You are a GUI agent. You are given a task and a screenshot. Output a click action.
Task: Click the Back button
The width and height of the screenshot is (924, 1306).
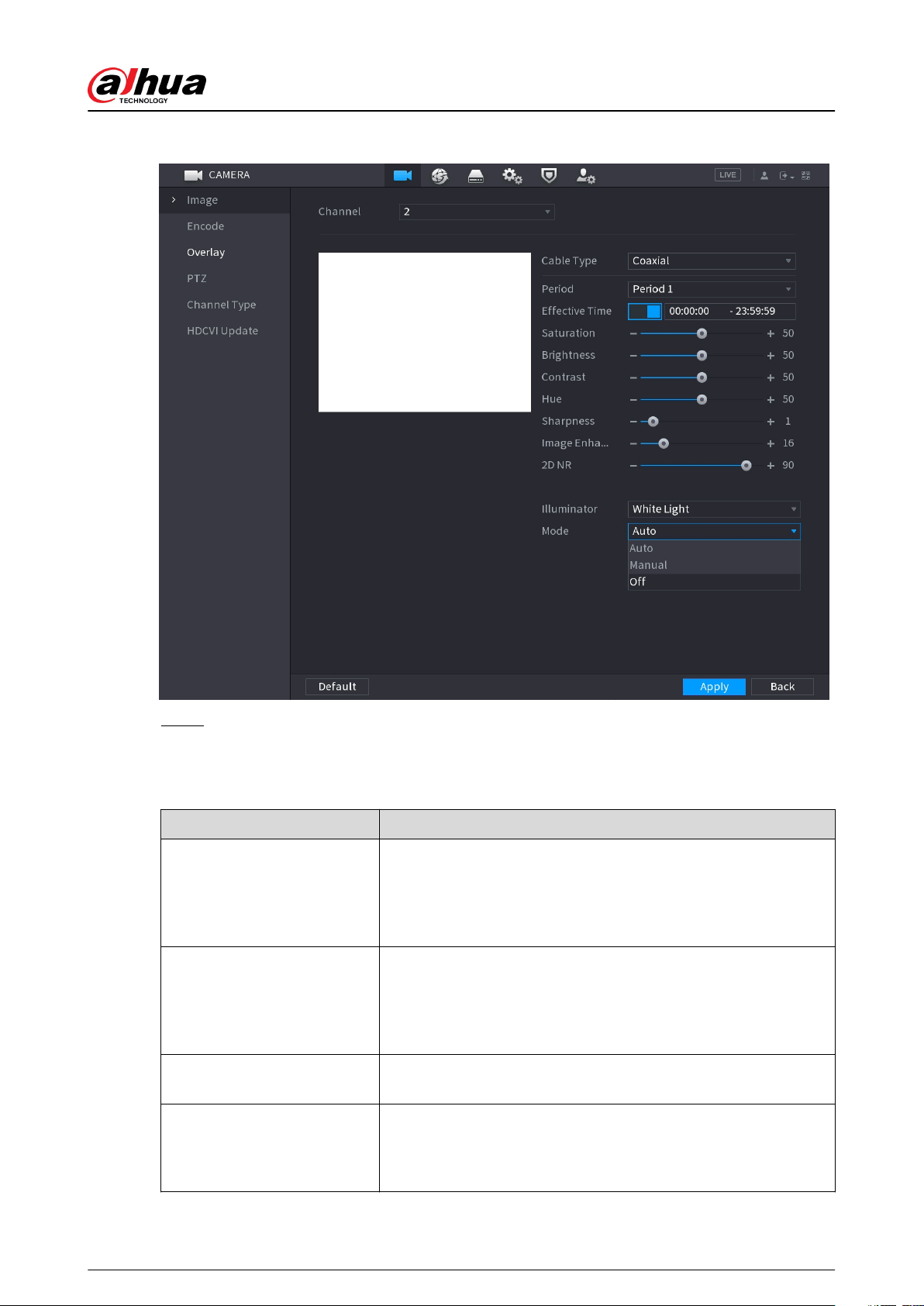(x=782, y=687)
